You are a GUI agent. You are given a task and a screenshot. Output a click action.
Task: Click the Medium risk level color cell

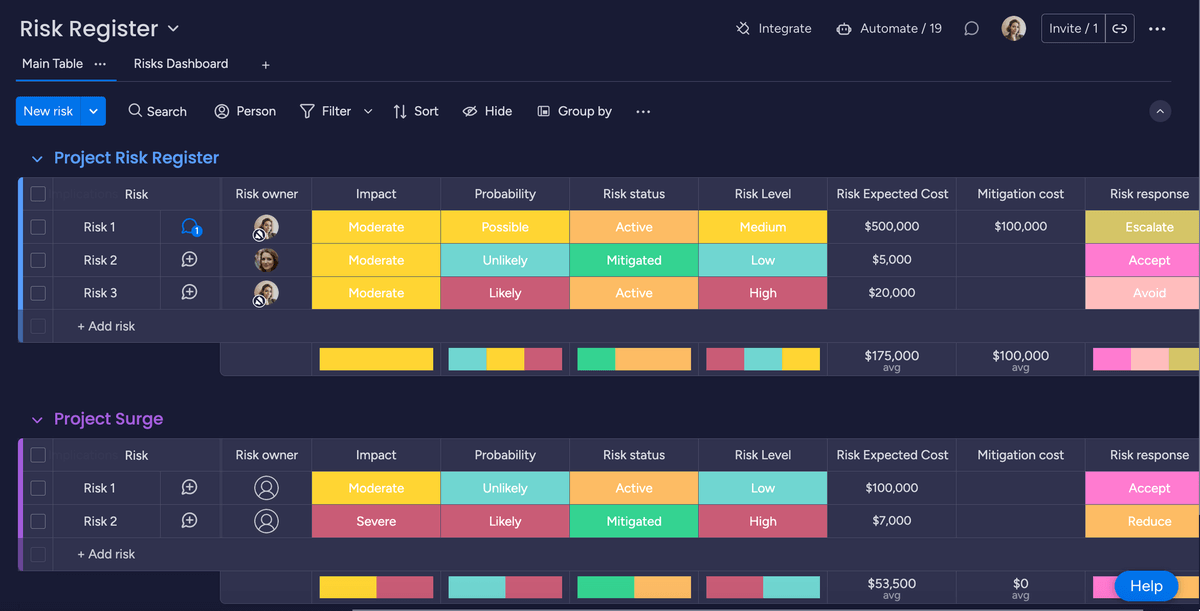[x=762, y=226]
